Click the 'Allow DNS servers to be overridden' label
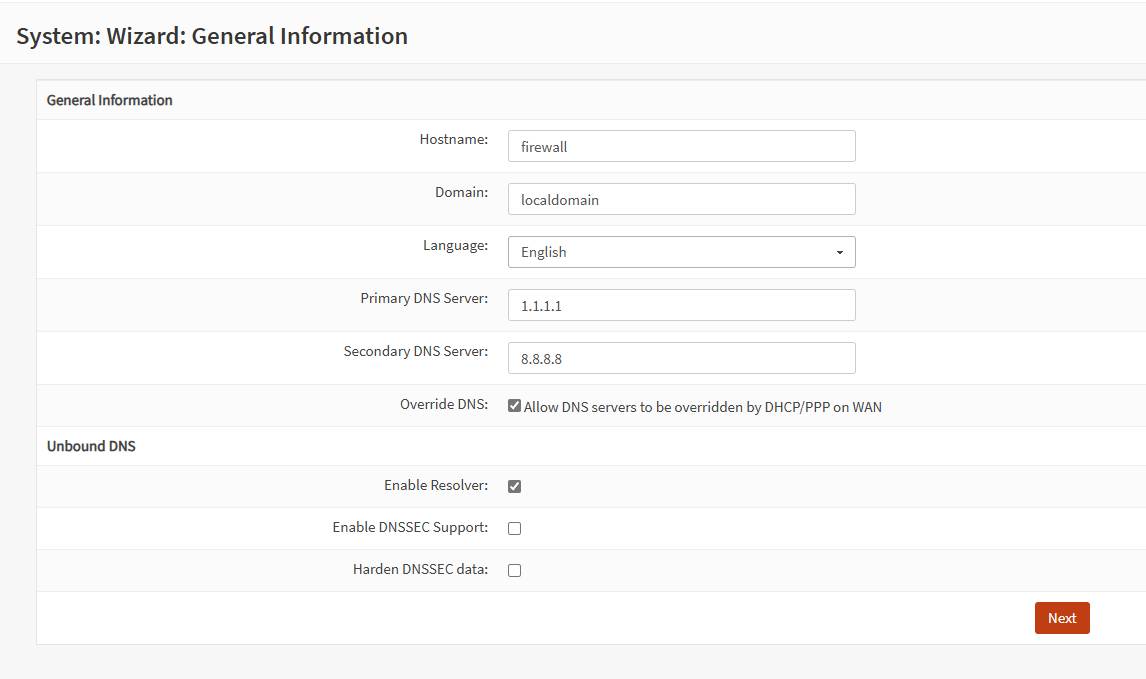 pyautogui.click(x=702, y=407)
